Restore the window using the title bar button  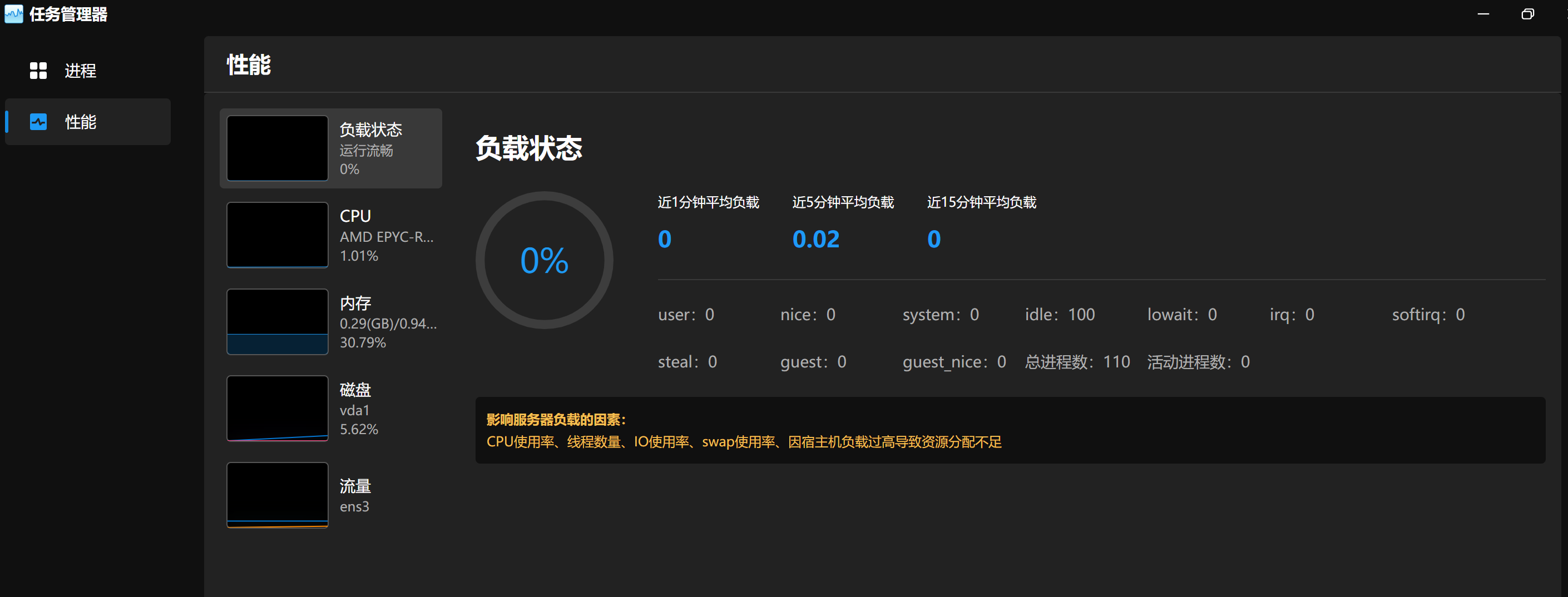1527,14
